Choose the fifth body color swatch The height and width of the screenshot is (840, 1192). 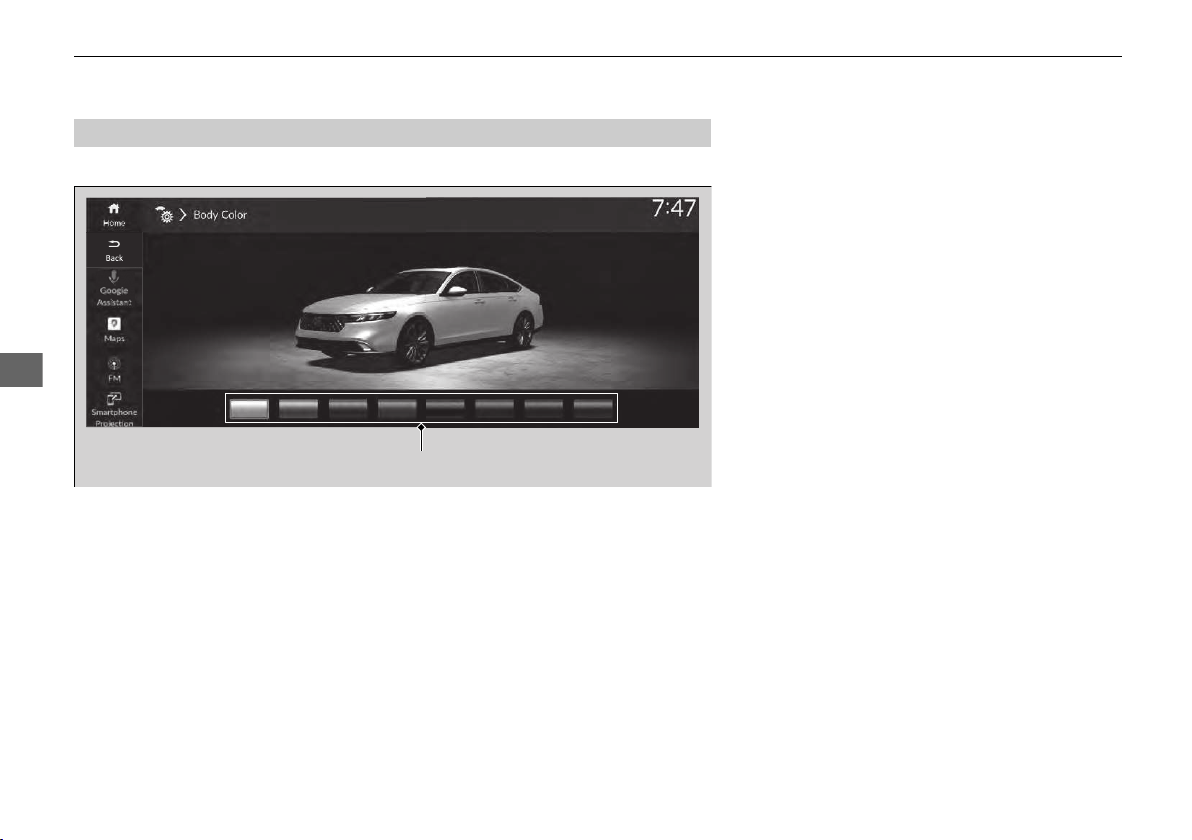445,408
